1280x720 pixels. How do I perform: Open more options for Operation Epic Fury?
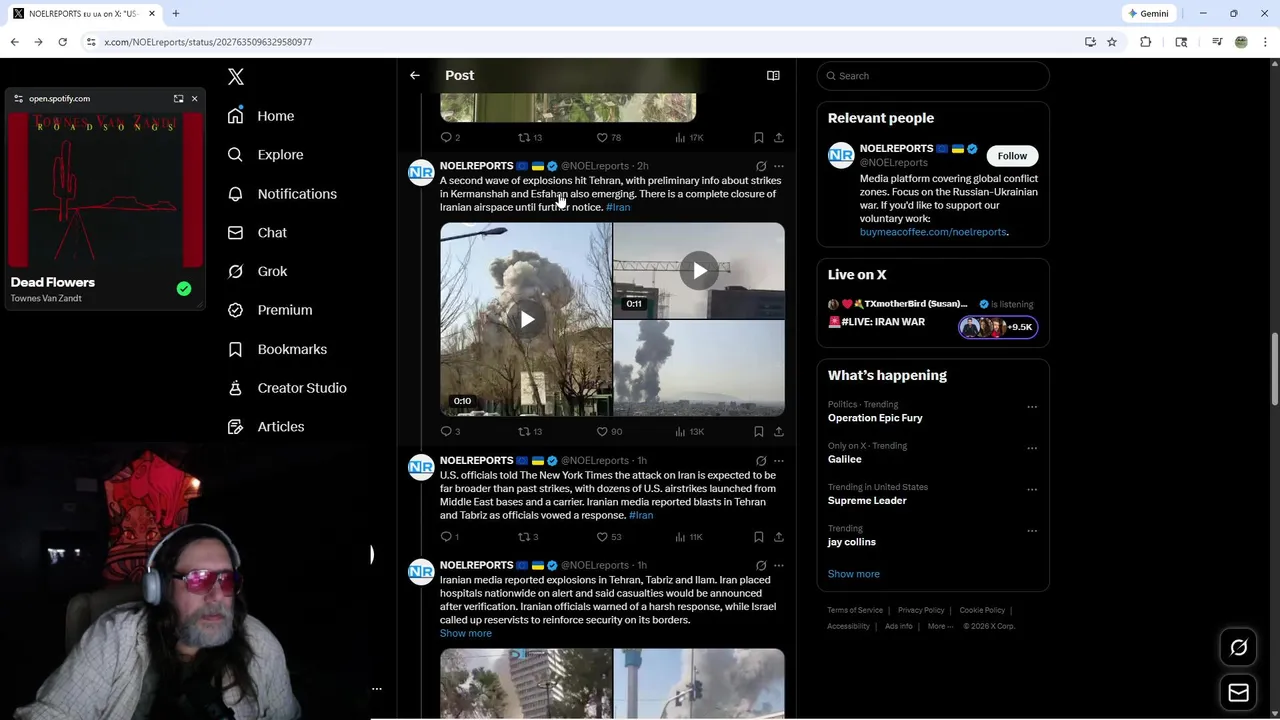click(1032, 407)
